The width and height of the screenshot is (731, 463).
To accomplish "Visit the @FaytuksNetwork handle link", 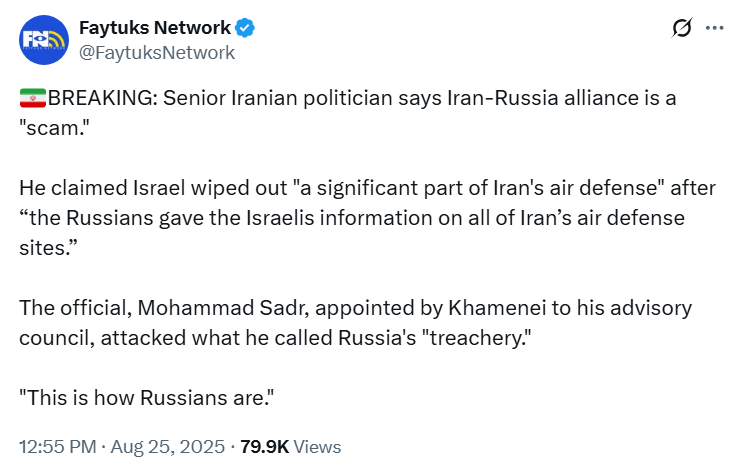I will point(157,53).
